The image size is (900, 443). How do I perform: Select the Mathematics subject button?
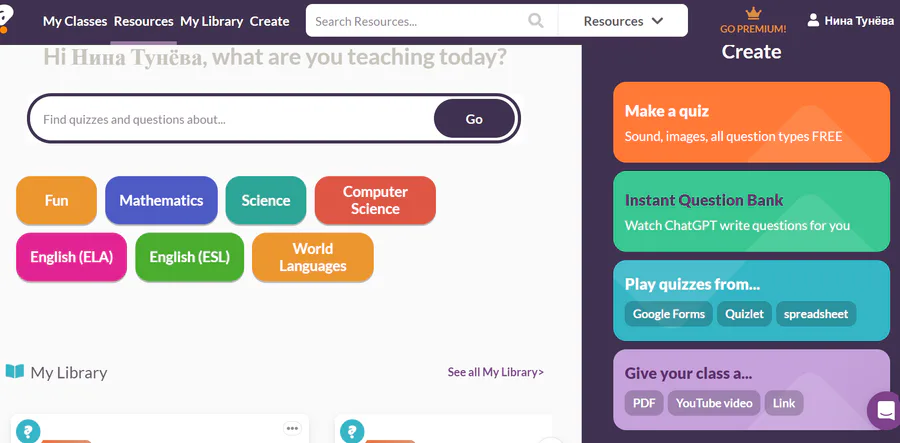click(161, 200)
